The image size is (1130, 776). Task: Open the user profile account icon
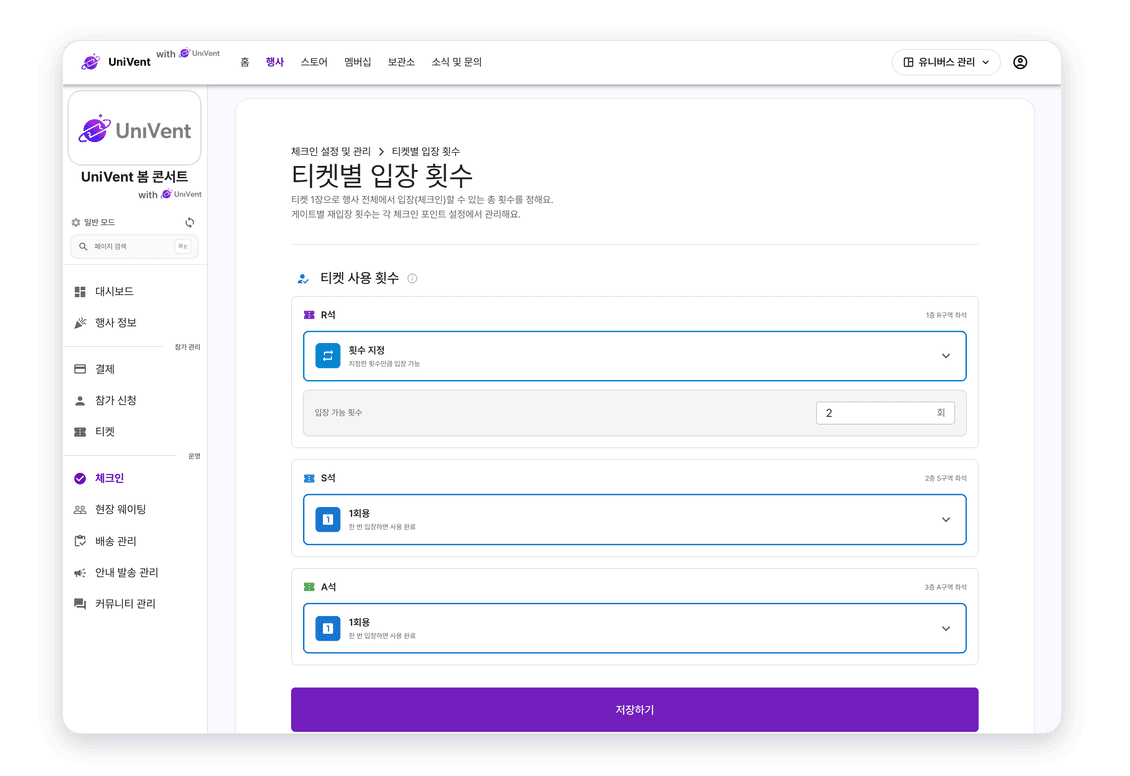pos(1020,62)
